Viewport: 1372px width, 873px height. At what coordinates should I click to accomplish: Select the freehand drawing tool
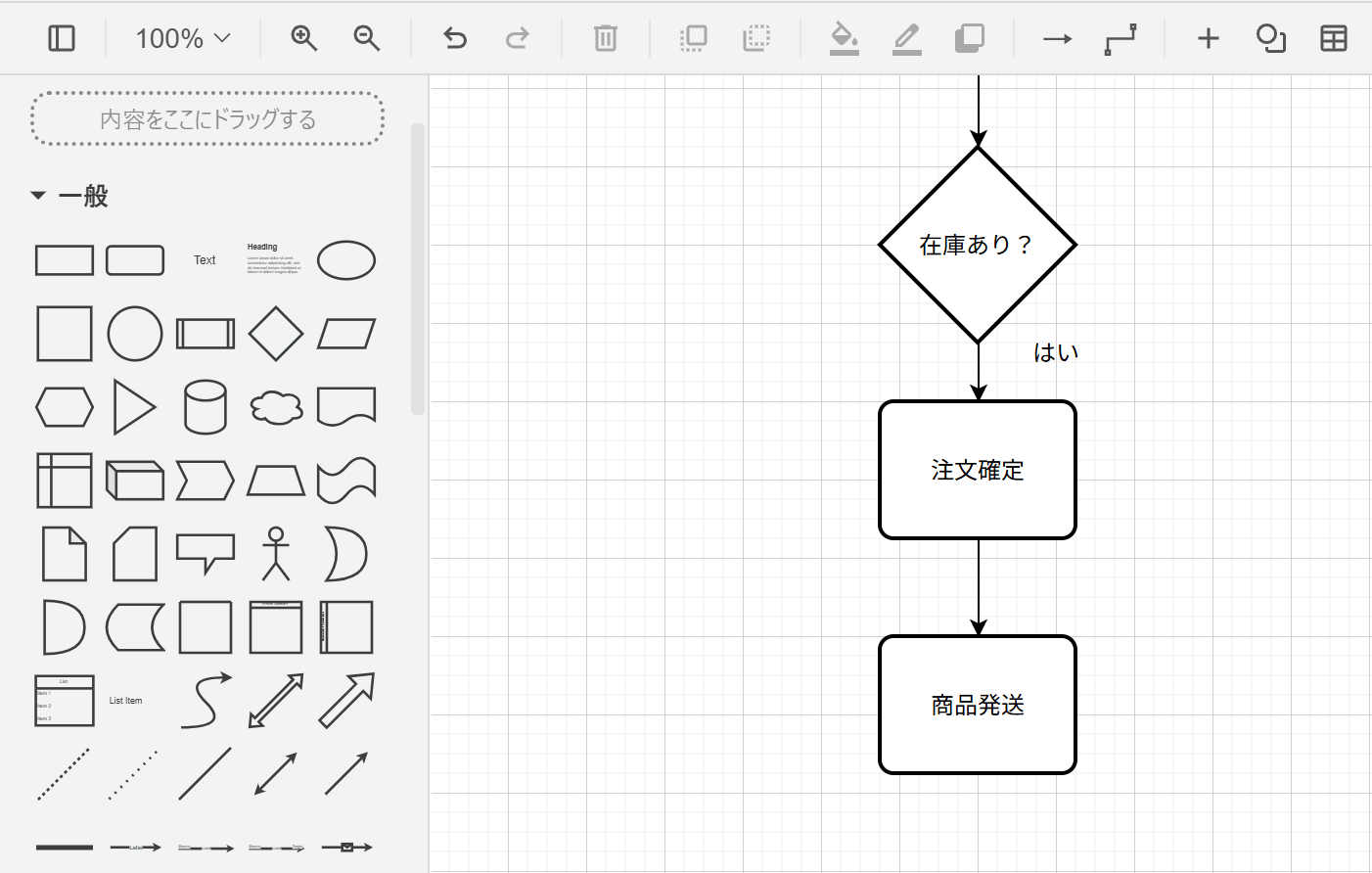coord(1270,39)
